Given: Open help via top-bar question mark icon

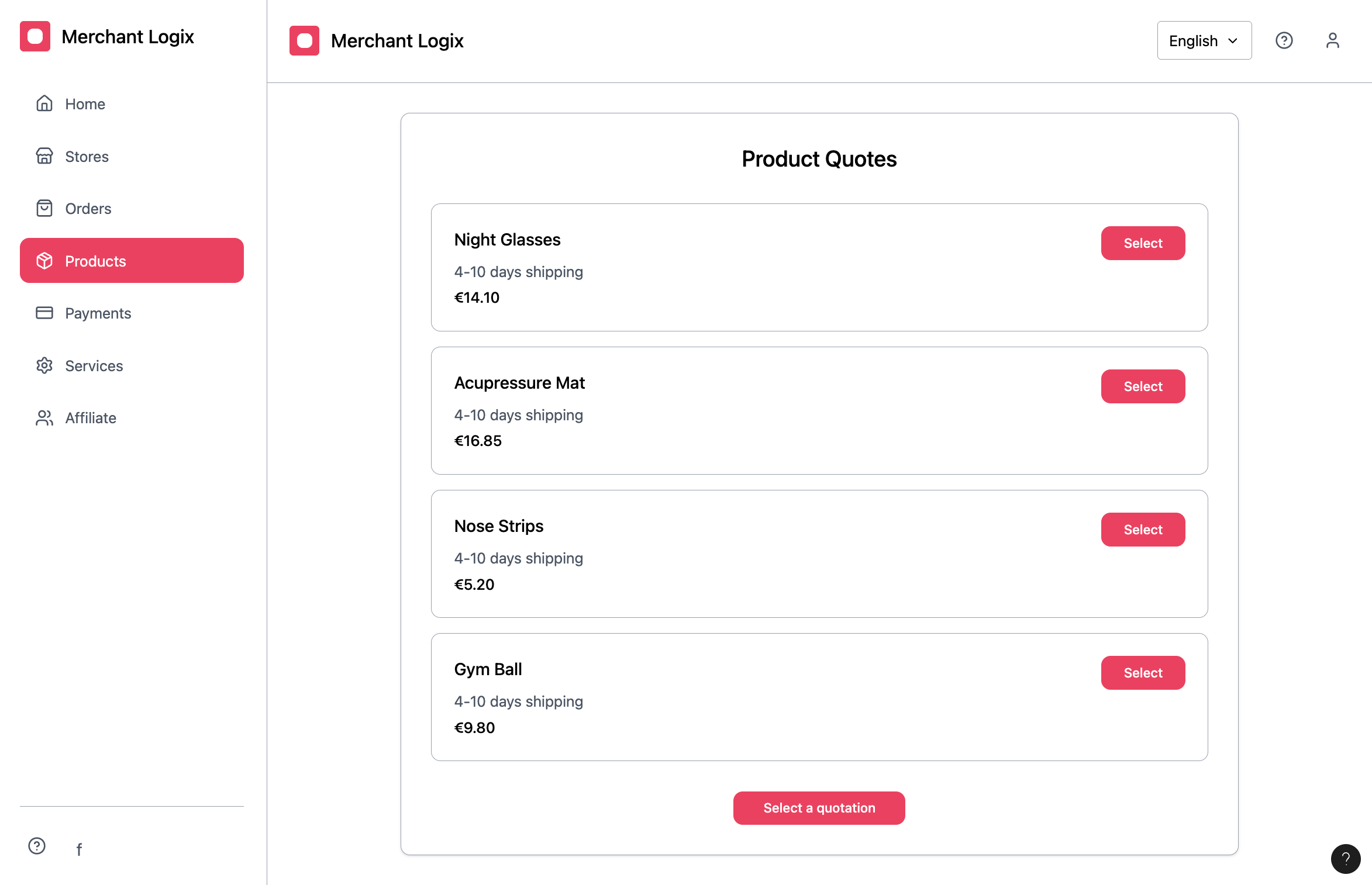Looking at the screenshot, I should [1284, 40].
